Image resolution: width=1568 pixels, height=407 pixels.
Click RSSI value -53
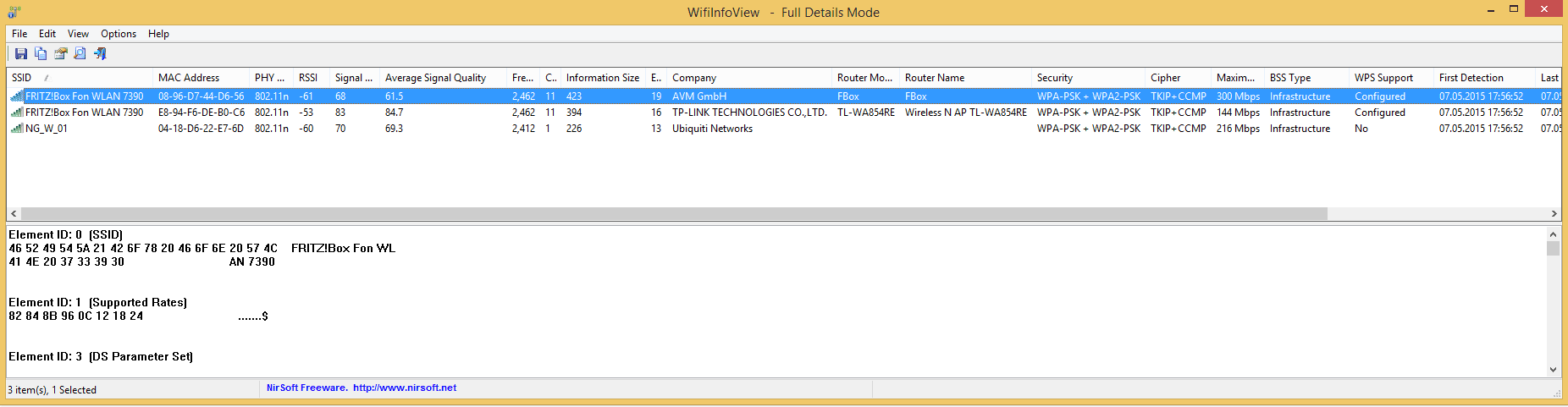[306, 113]
